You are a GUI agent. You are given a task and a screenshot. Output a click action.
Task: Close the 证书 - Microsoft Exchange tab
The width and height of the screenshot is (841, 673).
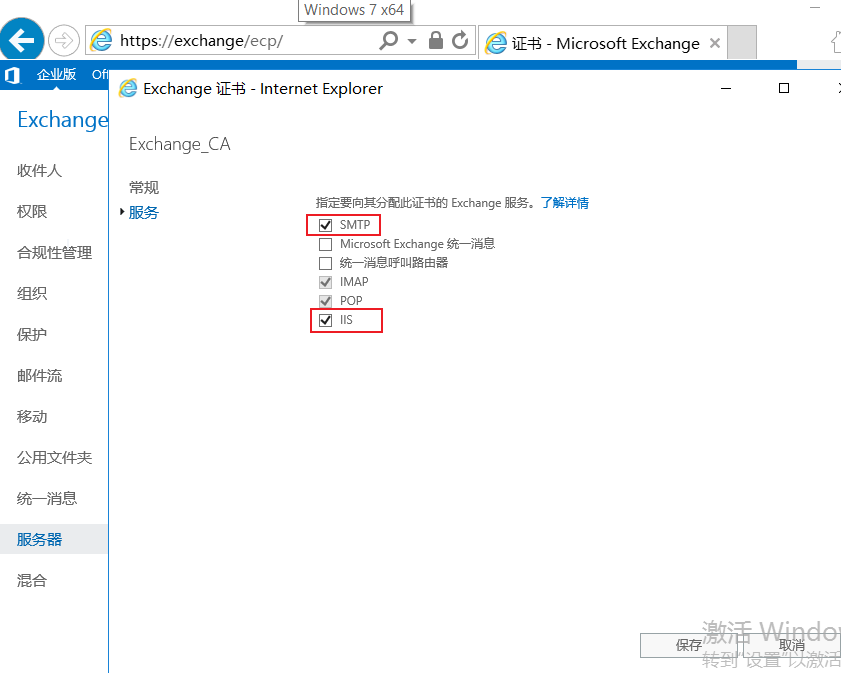pos(714,43)
